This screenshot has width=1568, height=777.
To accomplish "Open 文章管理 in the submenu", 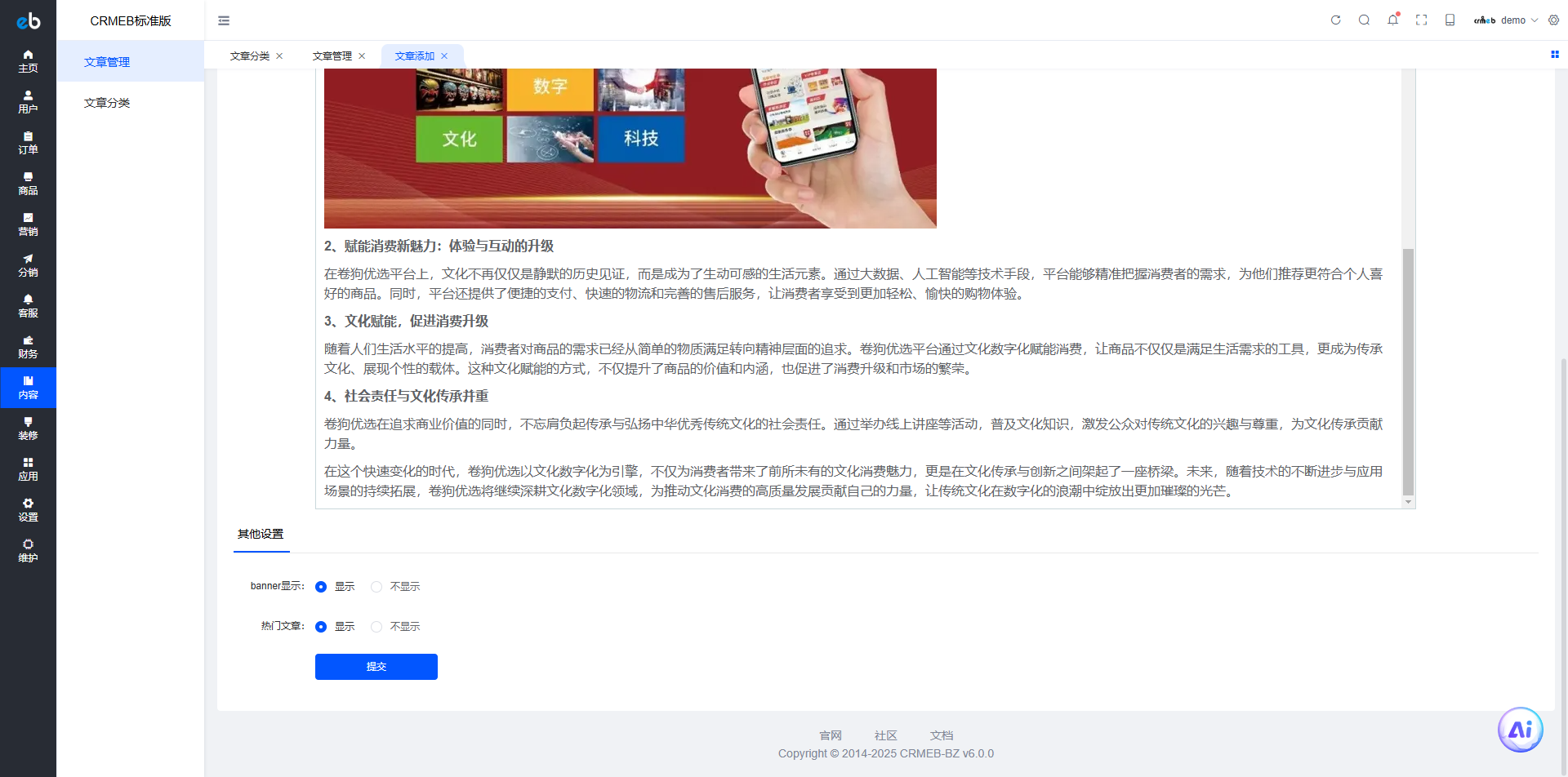I will pyautogui.click(x=131, y=62).
